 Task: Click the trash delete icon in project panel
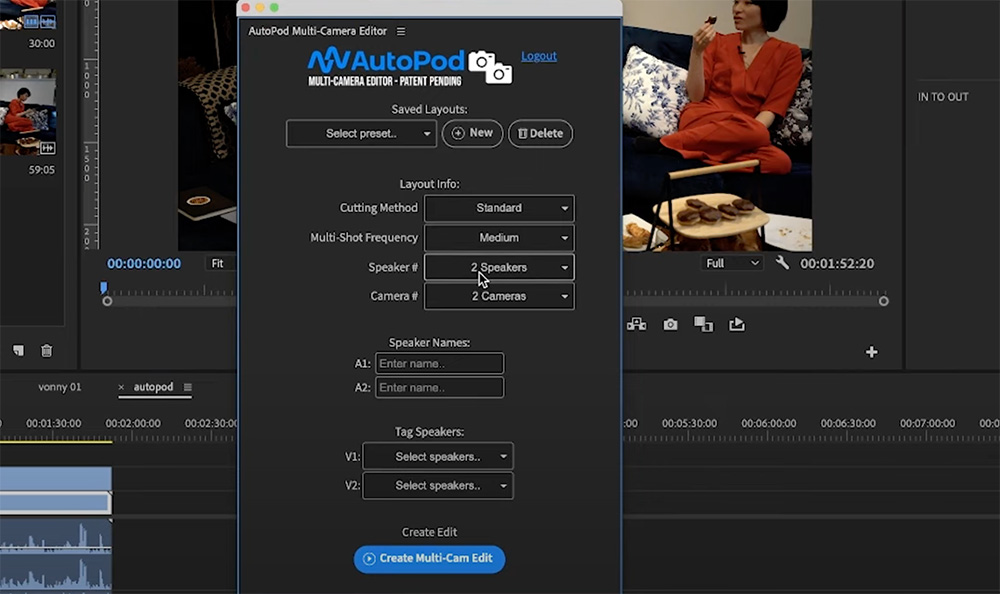tap(47, 350)
